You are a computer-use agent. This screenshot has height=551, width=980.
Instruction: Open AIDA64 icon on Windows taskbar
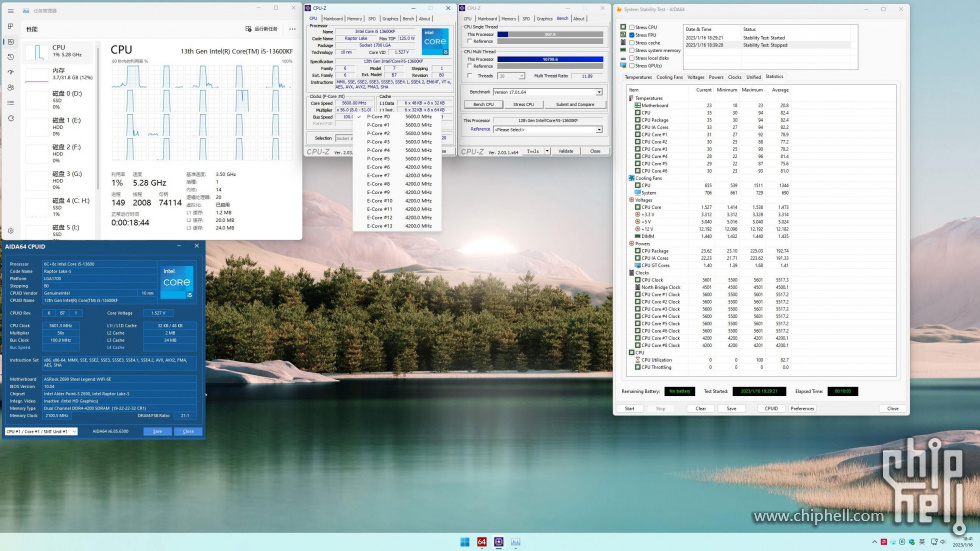pyautogui.click(x=481, y=542)
